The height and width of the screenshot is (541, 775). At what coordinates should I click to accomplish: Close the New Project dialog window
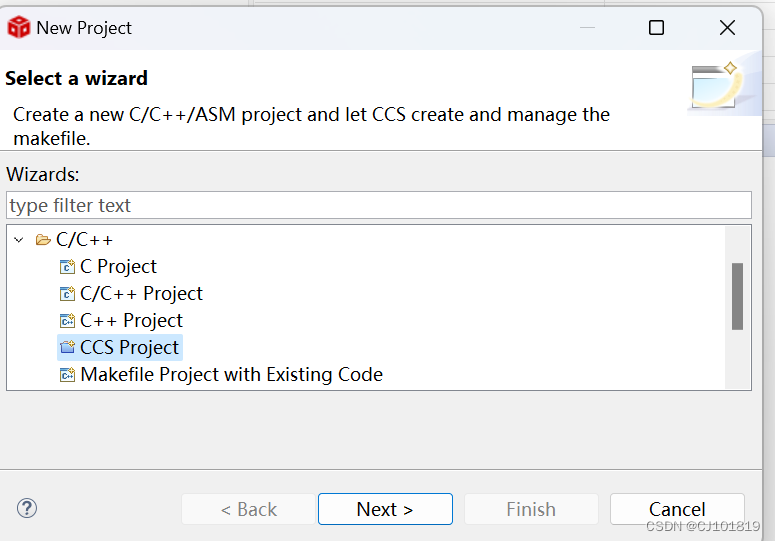(x=727, y=28)
